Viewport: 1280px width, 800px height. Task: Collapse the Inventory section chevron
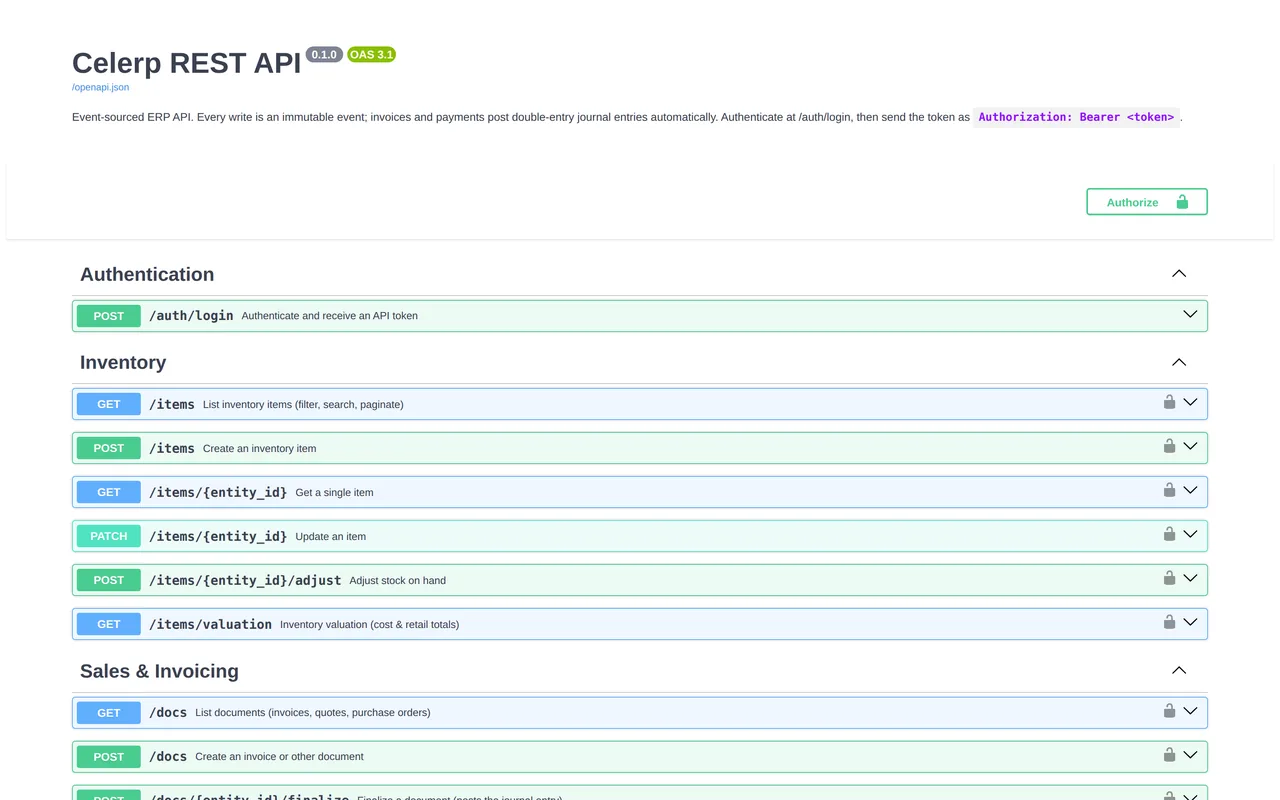tap(1179, 362)
